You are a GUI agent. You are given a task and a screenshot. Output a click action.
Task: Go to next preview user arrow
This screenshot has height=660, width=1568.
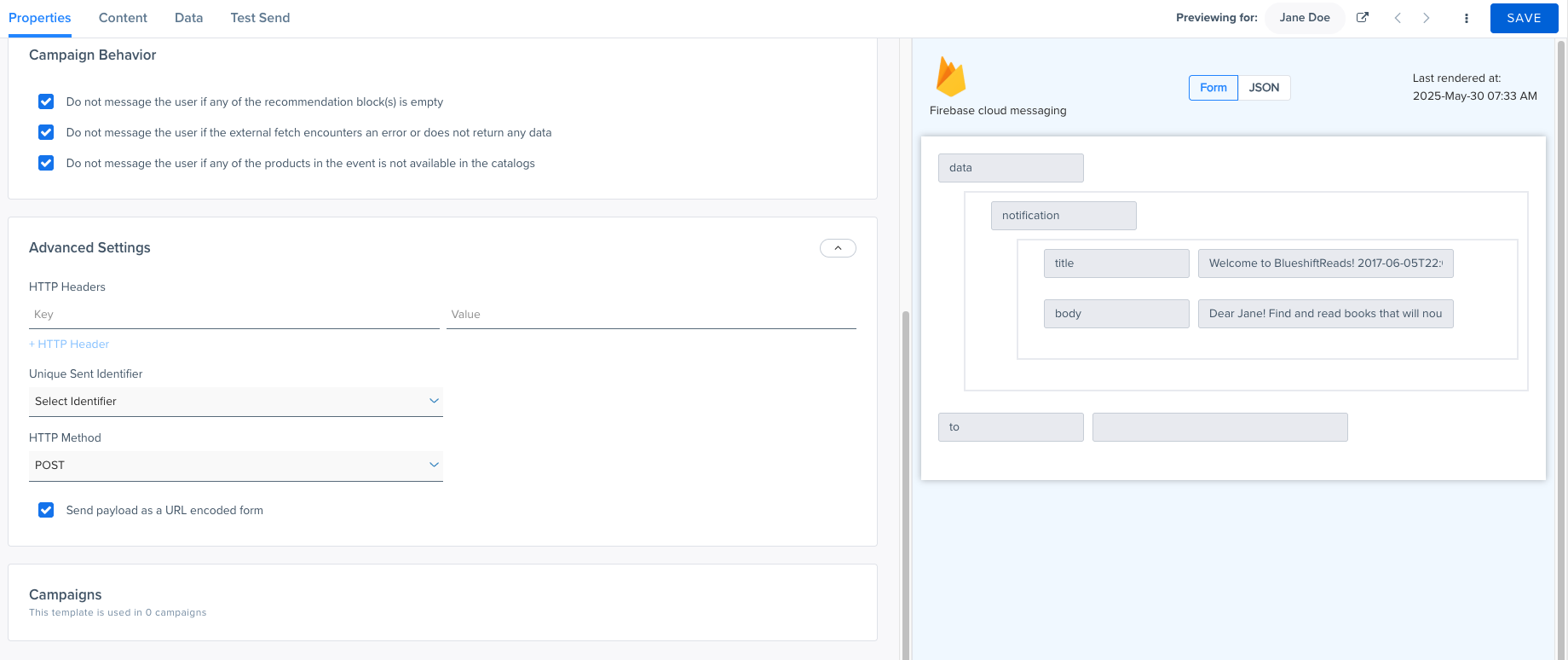pos(1426,18)
